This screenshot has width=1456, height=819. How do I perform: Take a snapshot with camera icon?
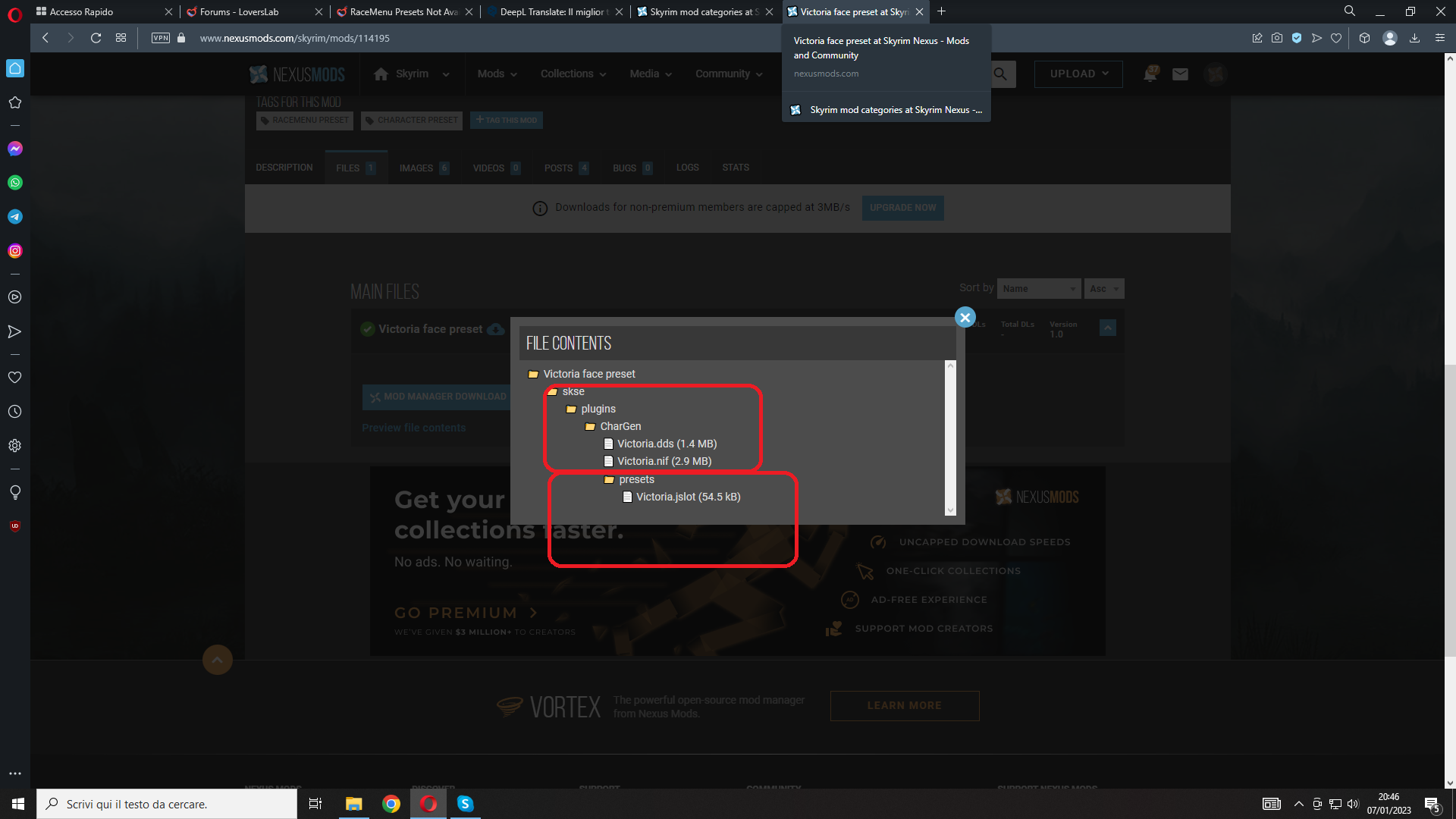pyautogui.click(x=1277, y=38)
